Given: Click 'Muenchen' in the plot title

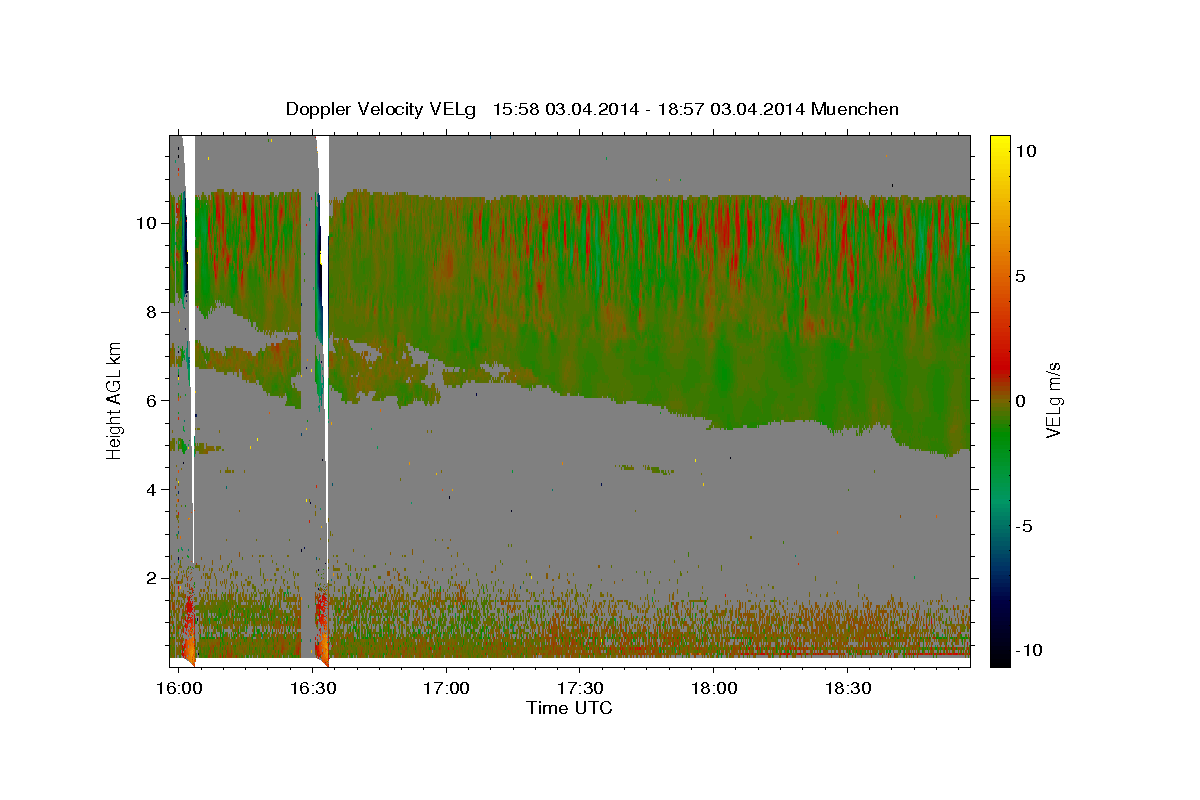Looking at the screenshot, I should point(855,109).
